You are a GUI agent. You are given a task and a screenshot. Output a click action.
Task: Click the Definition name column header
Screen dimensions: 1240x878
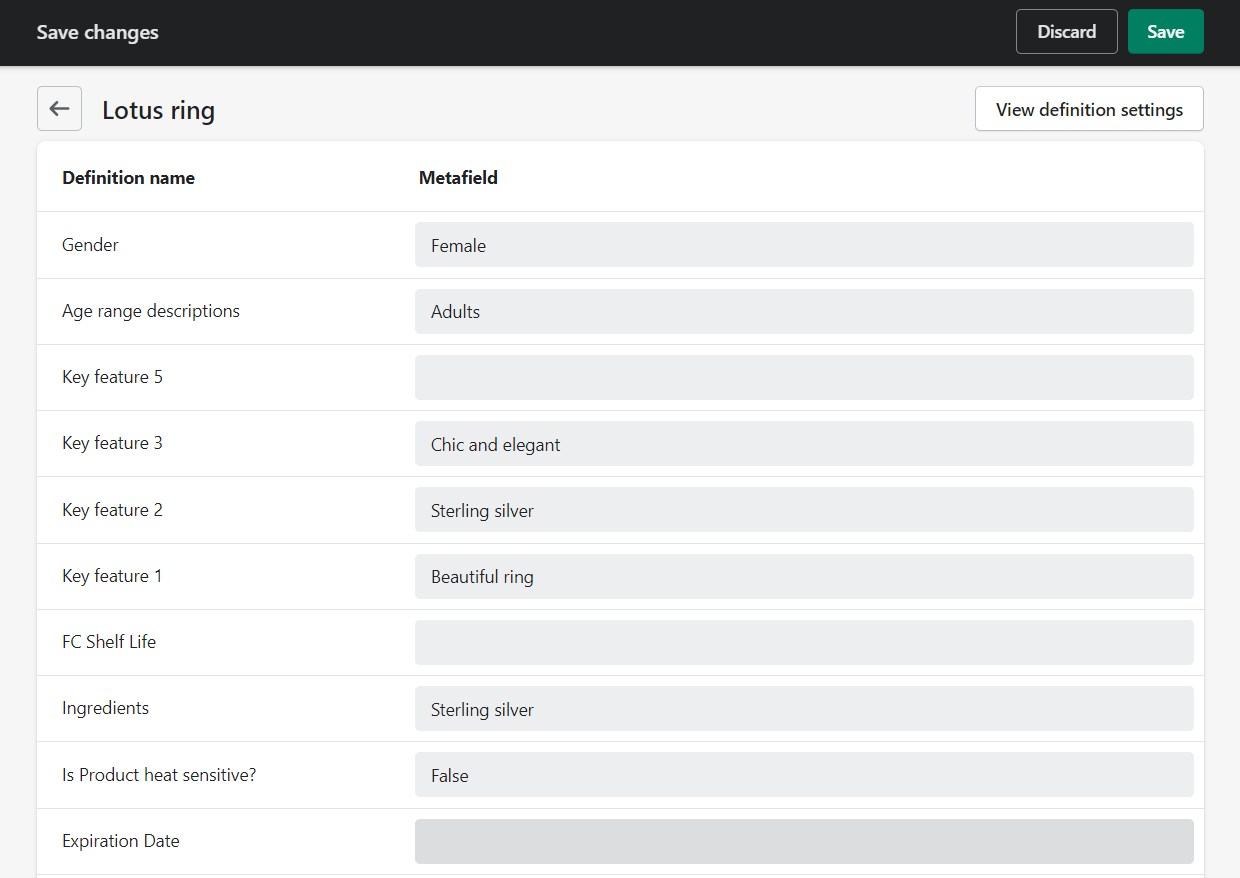coord(128,178)
